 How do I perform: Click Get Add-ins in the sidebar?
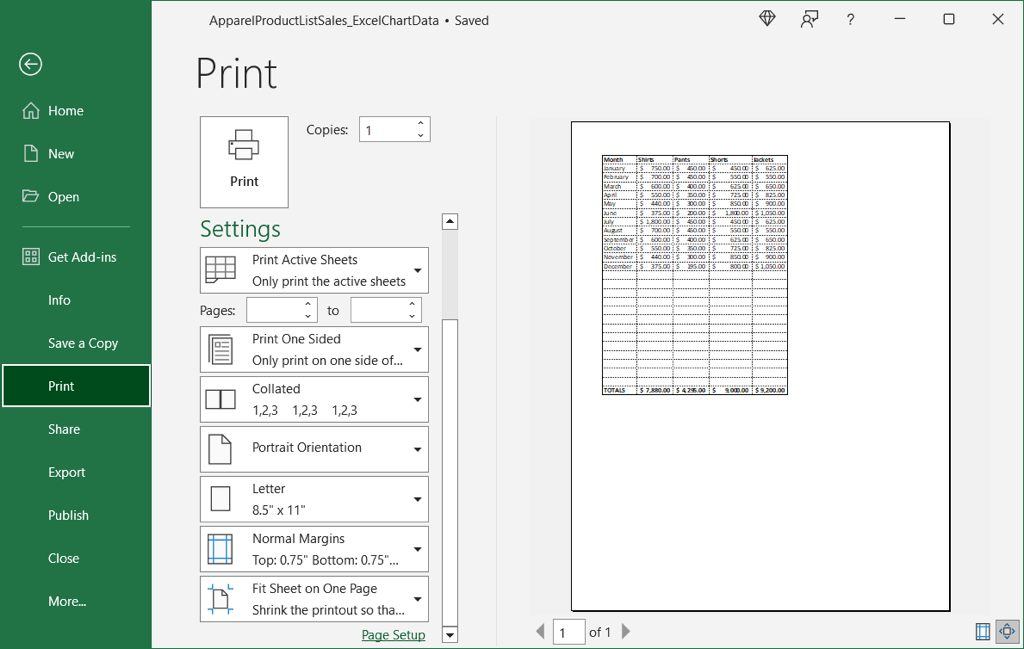(82, 257)
